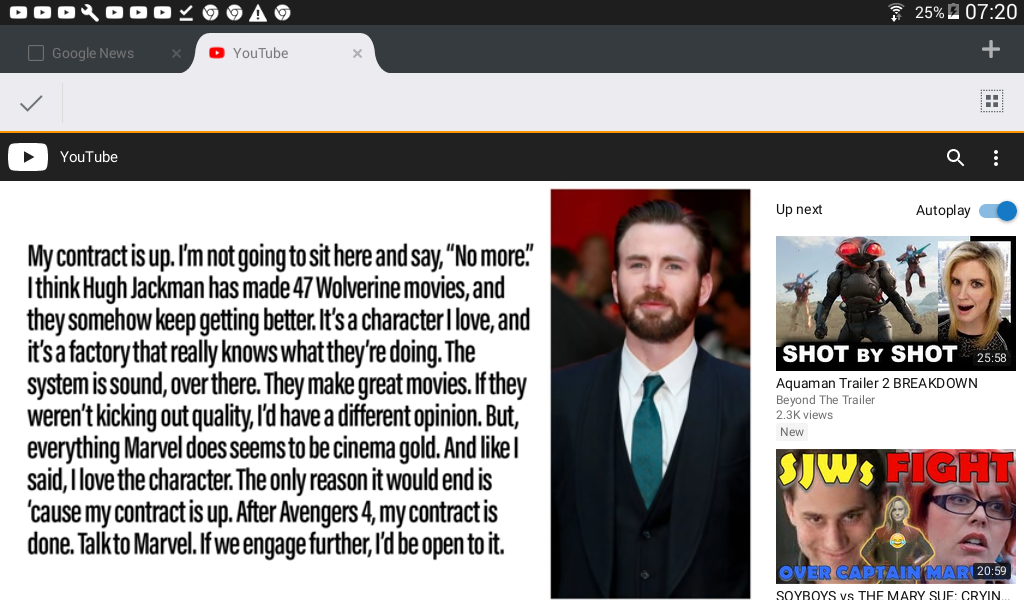Open the Beyond The Trailer channel name
Screen dimensions: 1024x600
pyautogui.click(x=825, y=400)
